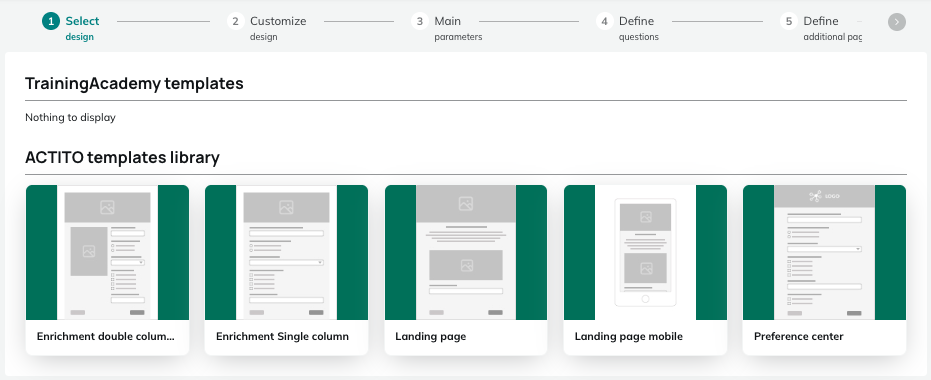This screenshot has width=931, height=380.
Task: Choose the Landing page template thumbnail
Action: [x=466, y=252]
